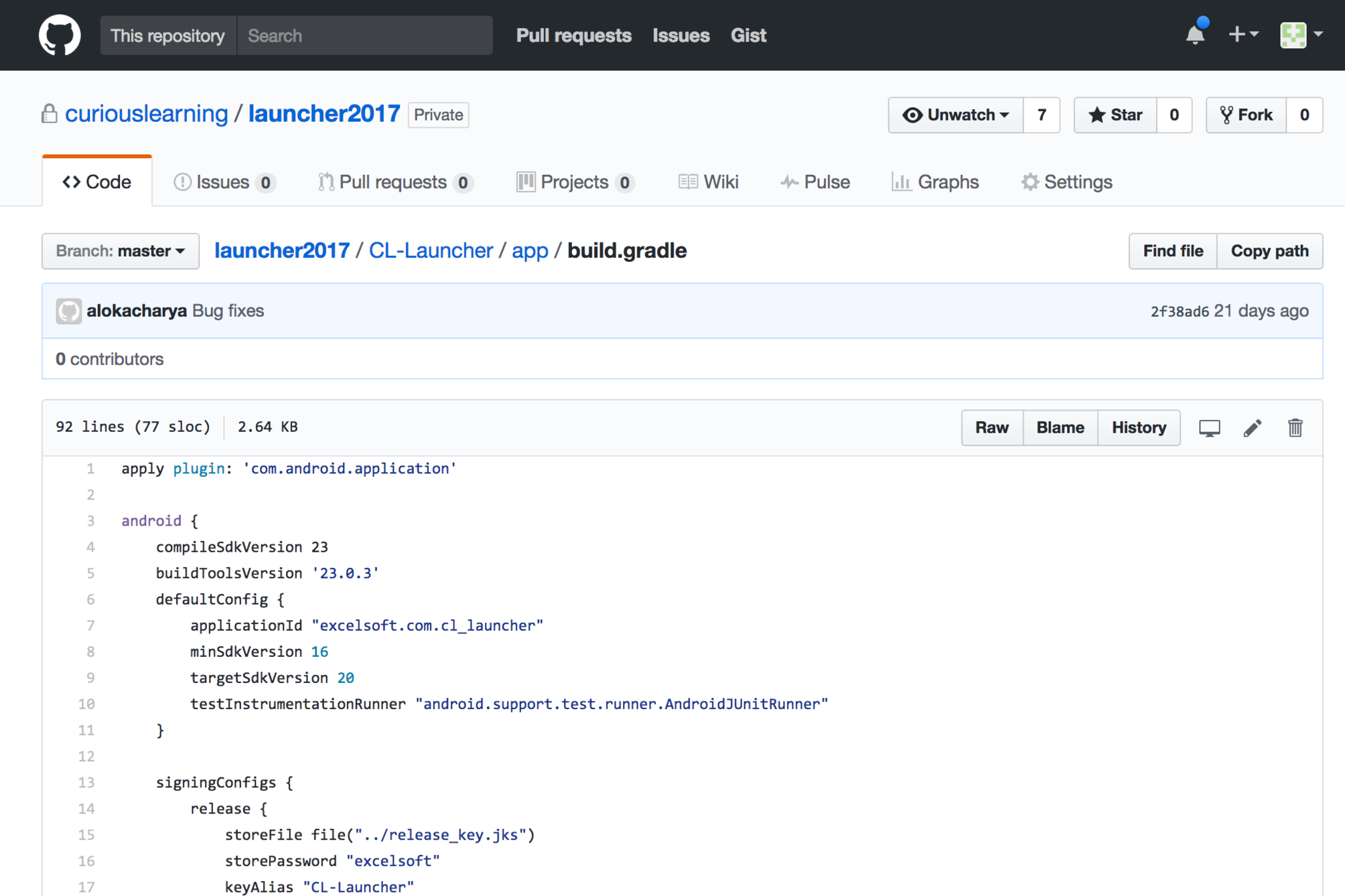Click "0 contributors" text
This screenshot has height=896, width=1345.
pos(109,360)
